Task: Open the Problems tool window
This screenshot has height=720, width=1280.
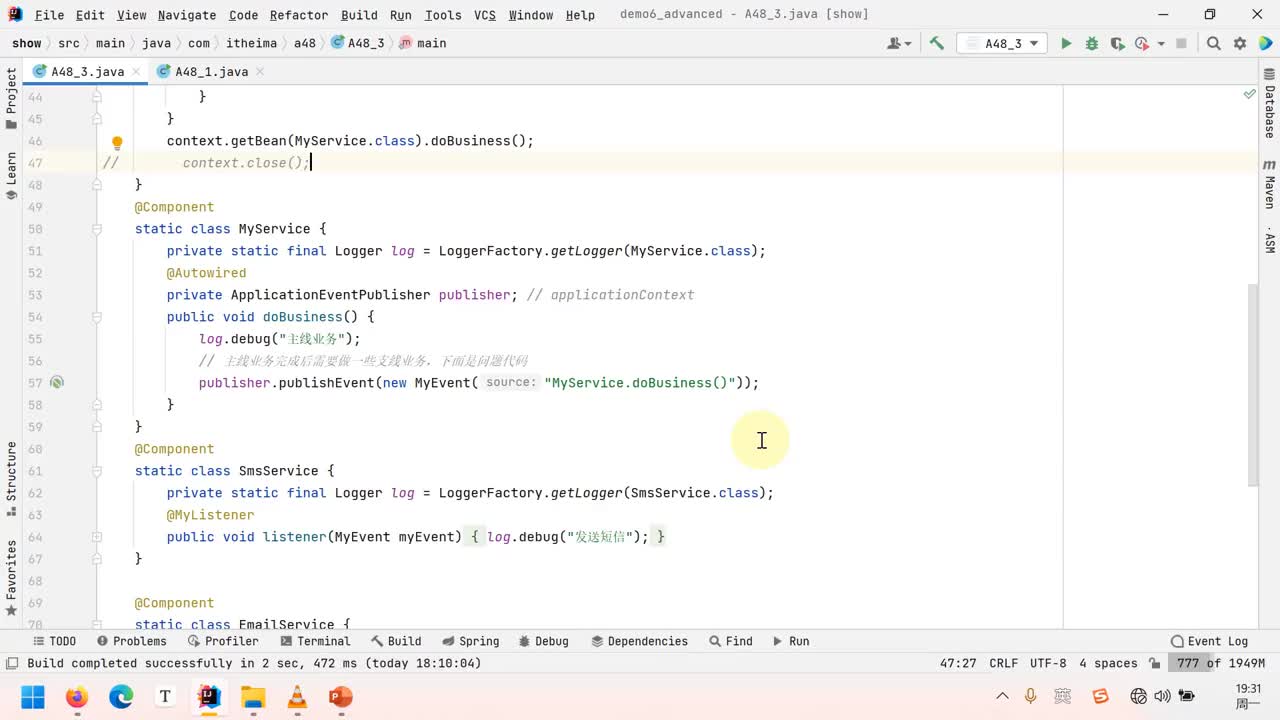Action: pos(131,641)
